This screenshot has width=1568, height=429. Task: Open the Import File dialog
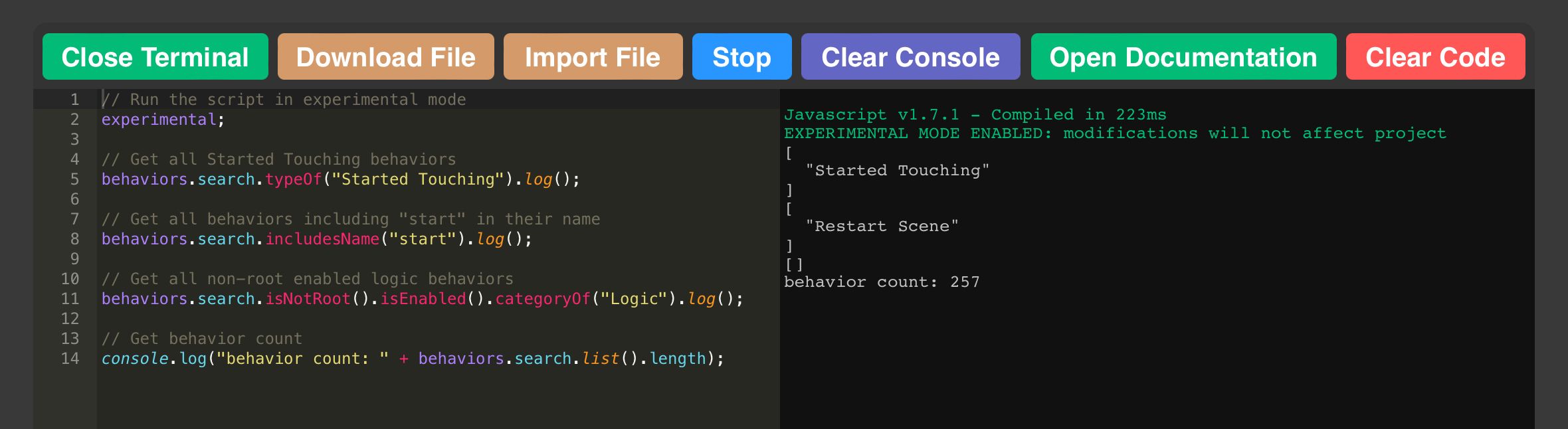593,57
